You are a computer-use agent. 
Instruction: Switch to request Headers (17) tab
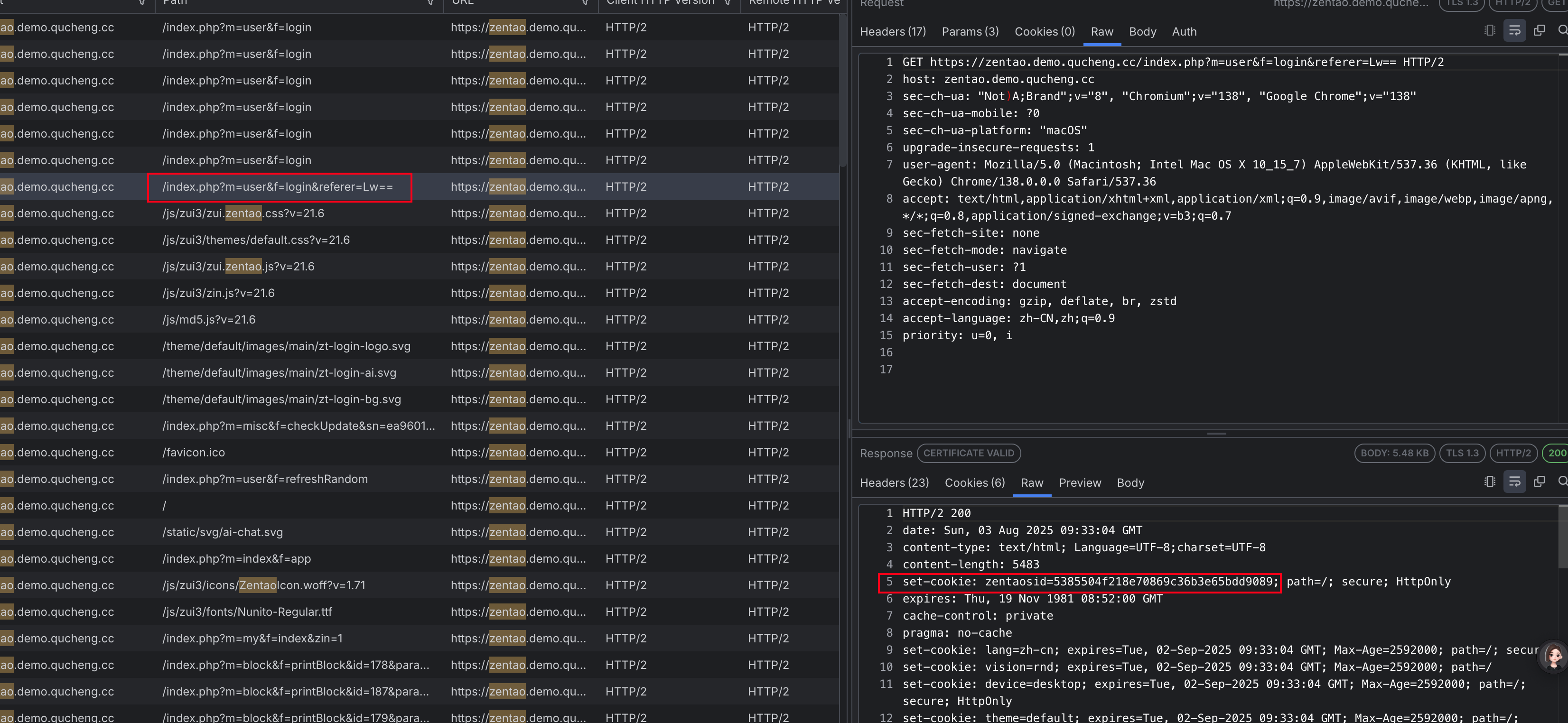coord(892,32)
